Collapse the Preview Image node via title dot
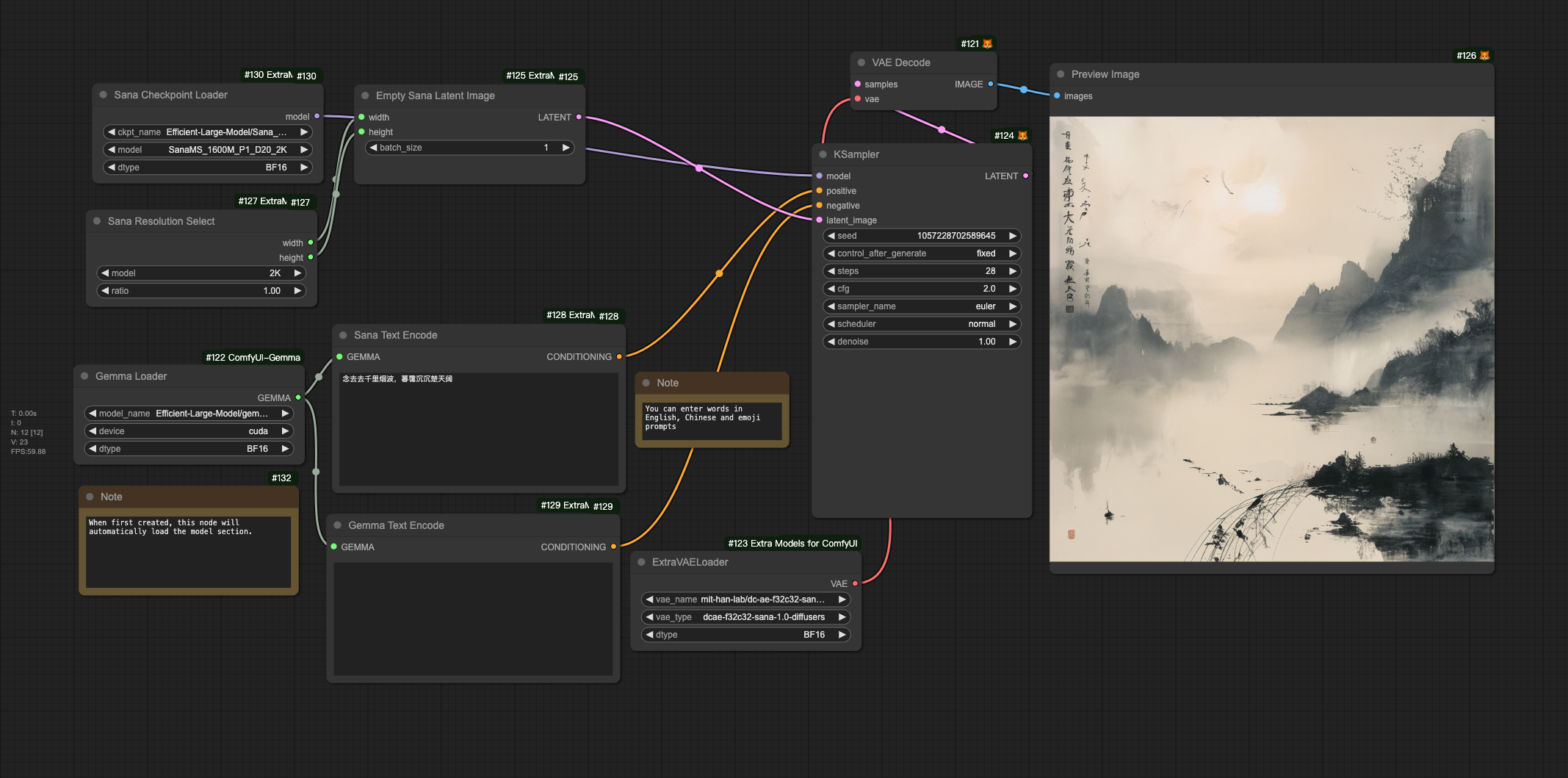Image resolution: width=1568 pixels, height=778 pixels. [1061, 75]
